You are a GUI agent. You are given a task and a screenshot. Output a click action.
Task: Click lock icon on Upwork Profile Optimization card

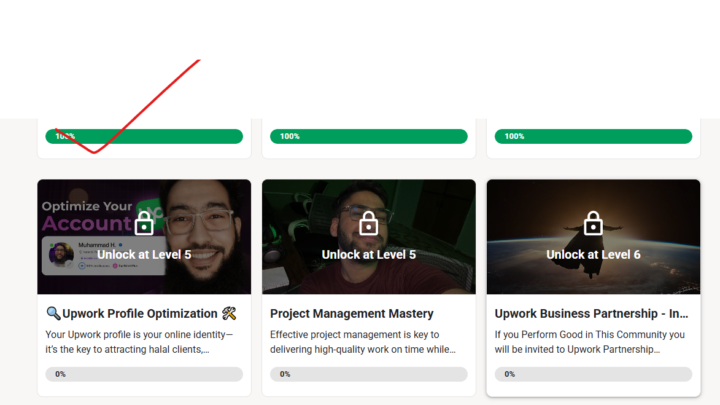coord(144,223)
